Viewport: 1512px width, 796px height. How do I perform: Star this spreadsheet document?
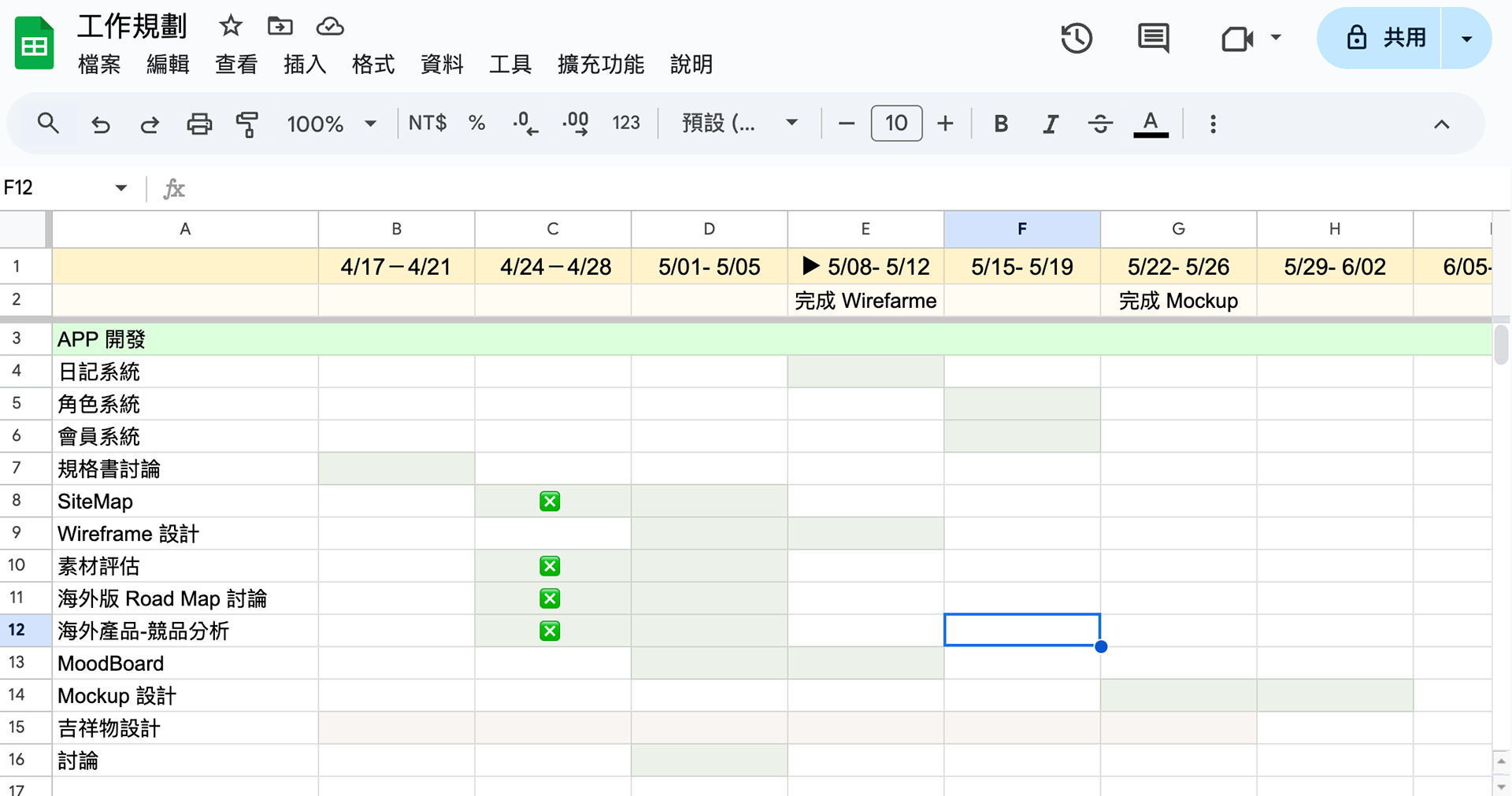(230, 26)
